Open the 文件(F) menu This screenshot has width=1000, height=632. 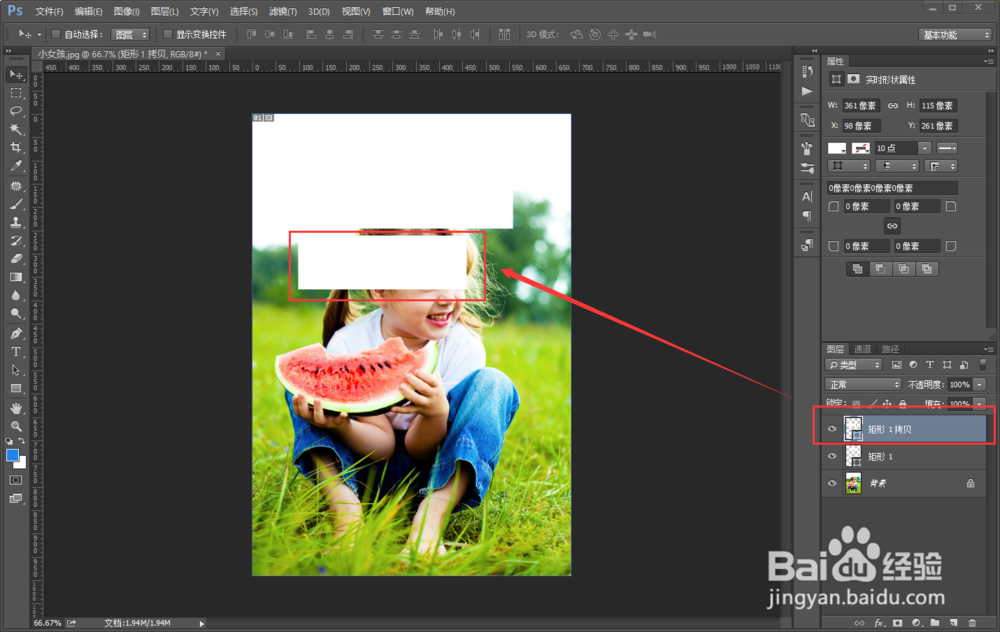click(x=49, y=11)
